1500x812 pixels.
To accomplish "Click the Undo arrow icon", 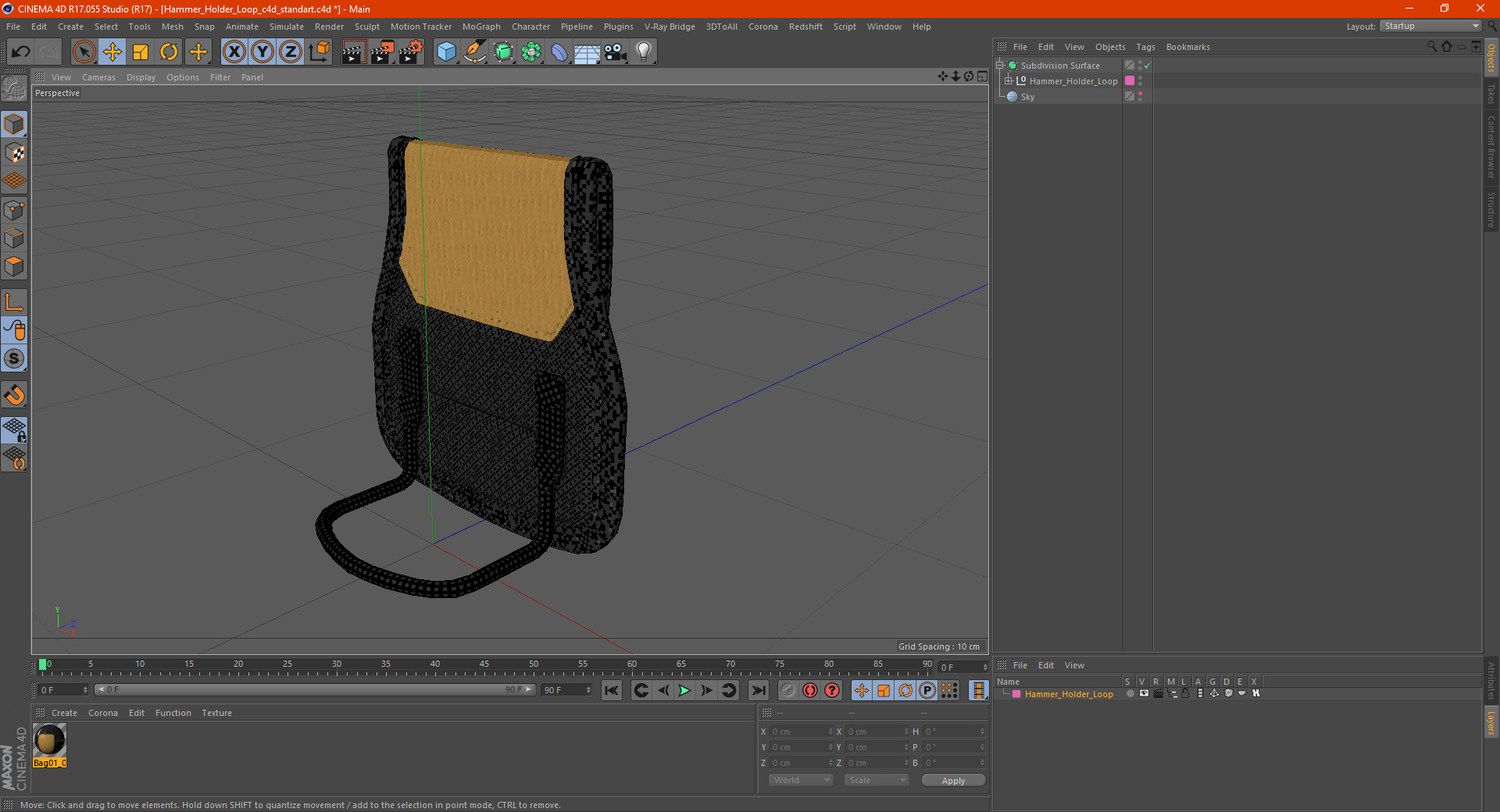I will click(x=21, y=52).
